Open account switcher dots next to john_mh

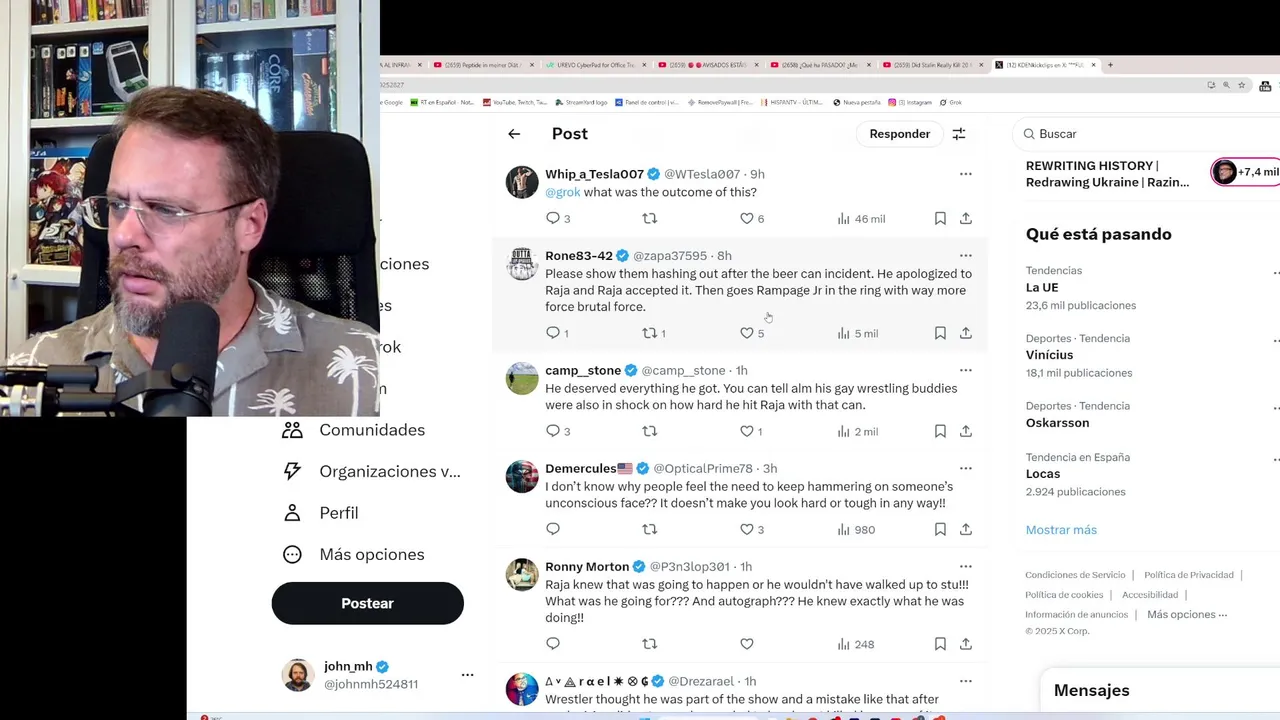[x=467, y=675]
